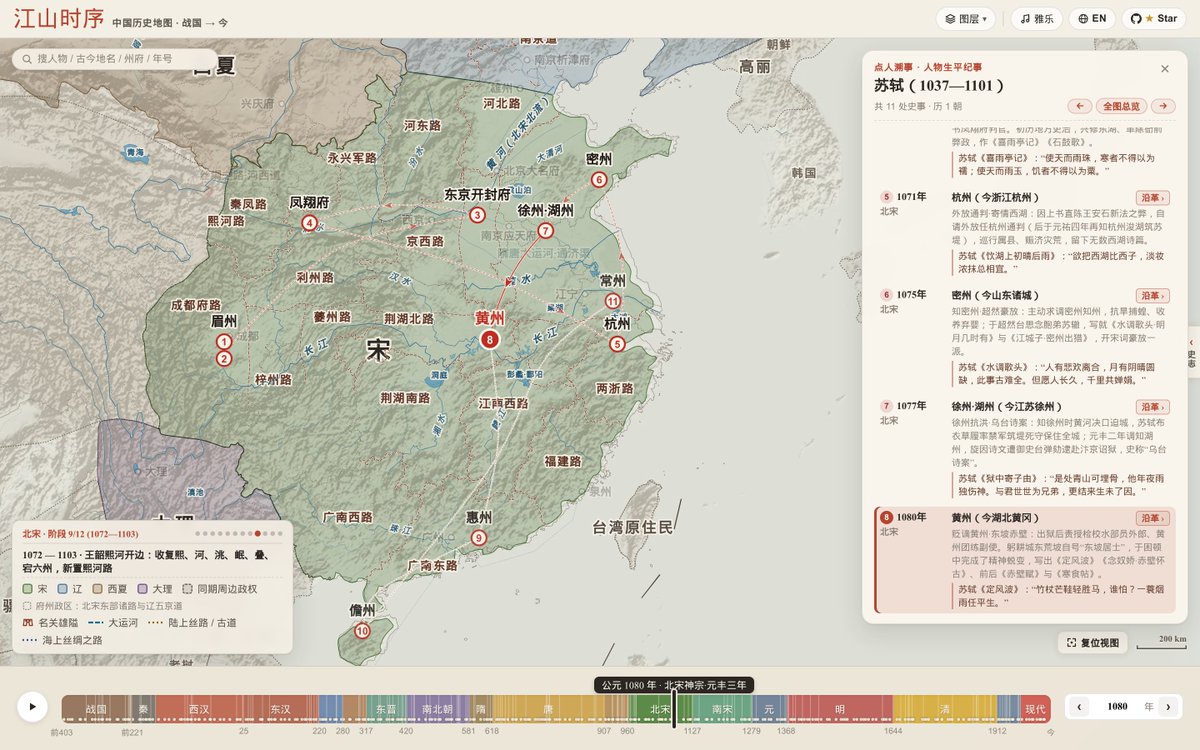This screenshot has height=750, width=1200.
Task: Click the year input showing 1080
Action: pos(1119,706)
